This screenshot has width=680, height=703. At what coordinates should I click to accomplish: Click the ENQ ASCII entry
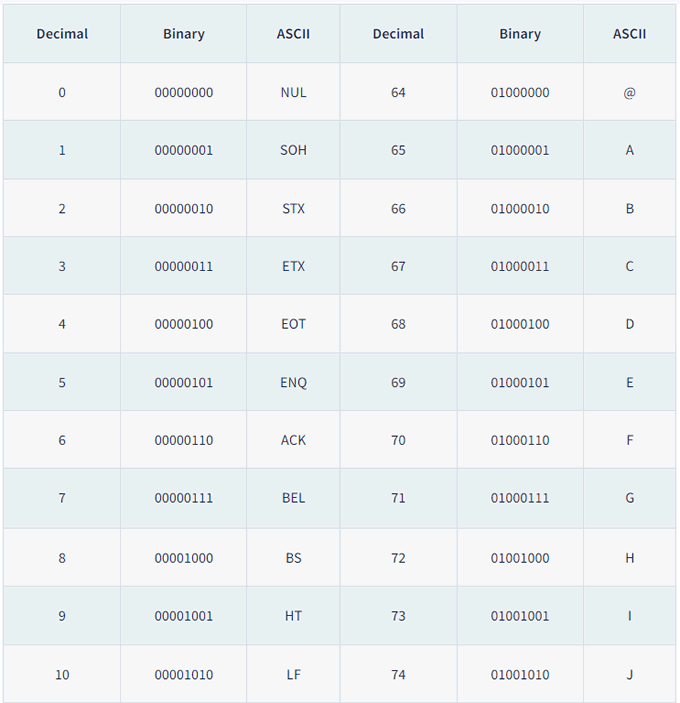pyautogui.click(x=293, y=382)
